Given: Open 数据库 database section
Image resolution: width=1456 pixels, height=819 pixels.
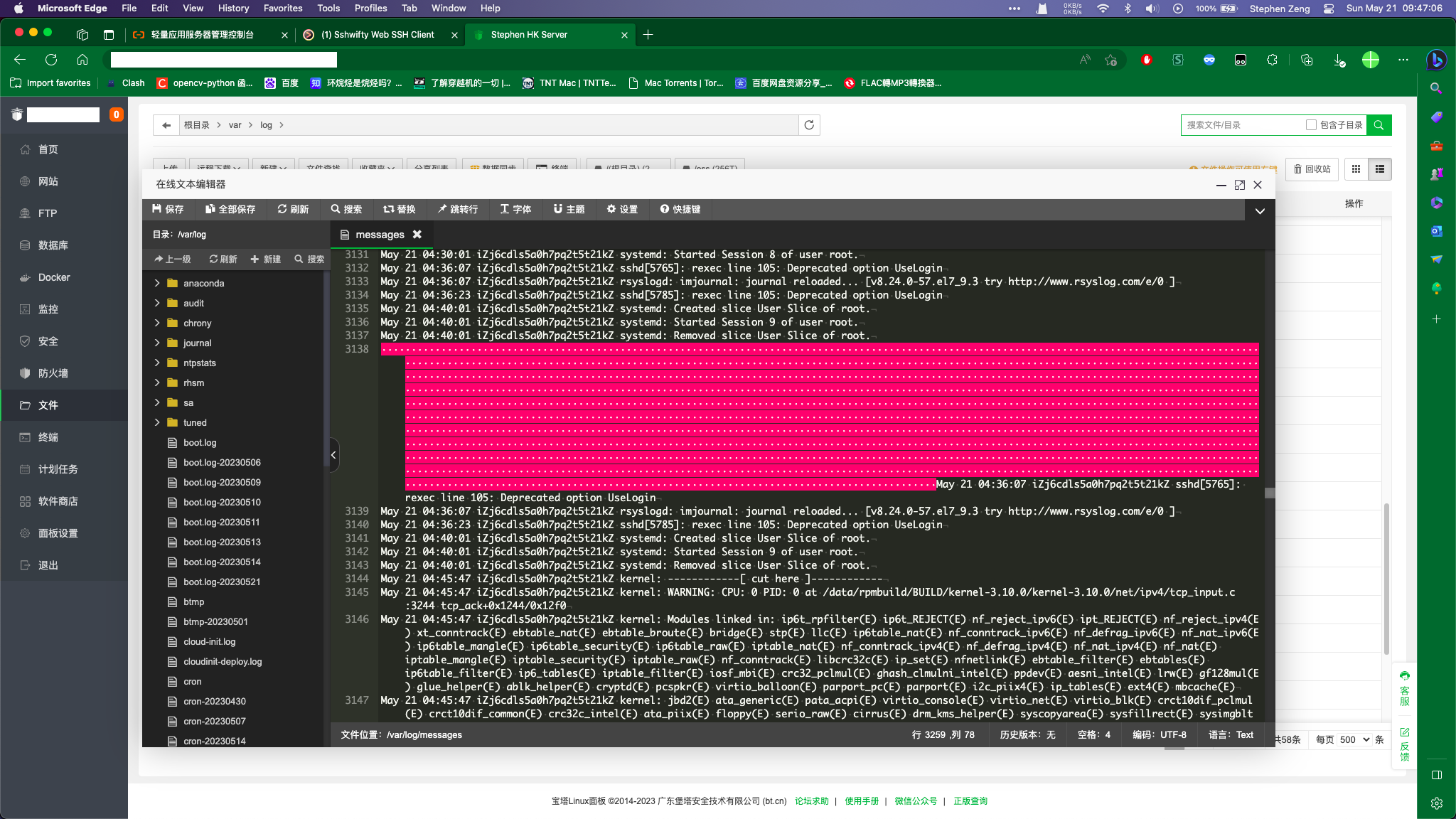Looking at the screenshot, I should coord(64,245).
